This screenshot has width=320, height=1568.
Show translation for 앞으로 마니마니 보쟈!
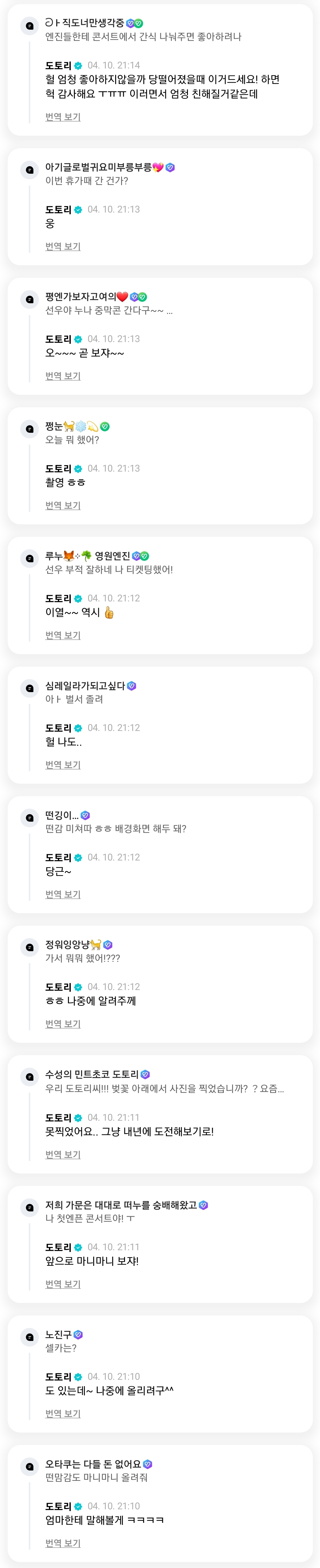[x=63, y=1284]
